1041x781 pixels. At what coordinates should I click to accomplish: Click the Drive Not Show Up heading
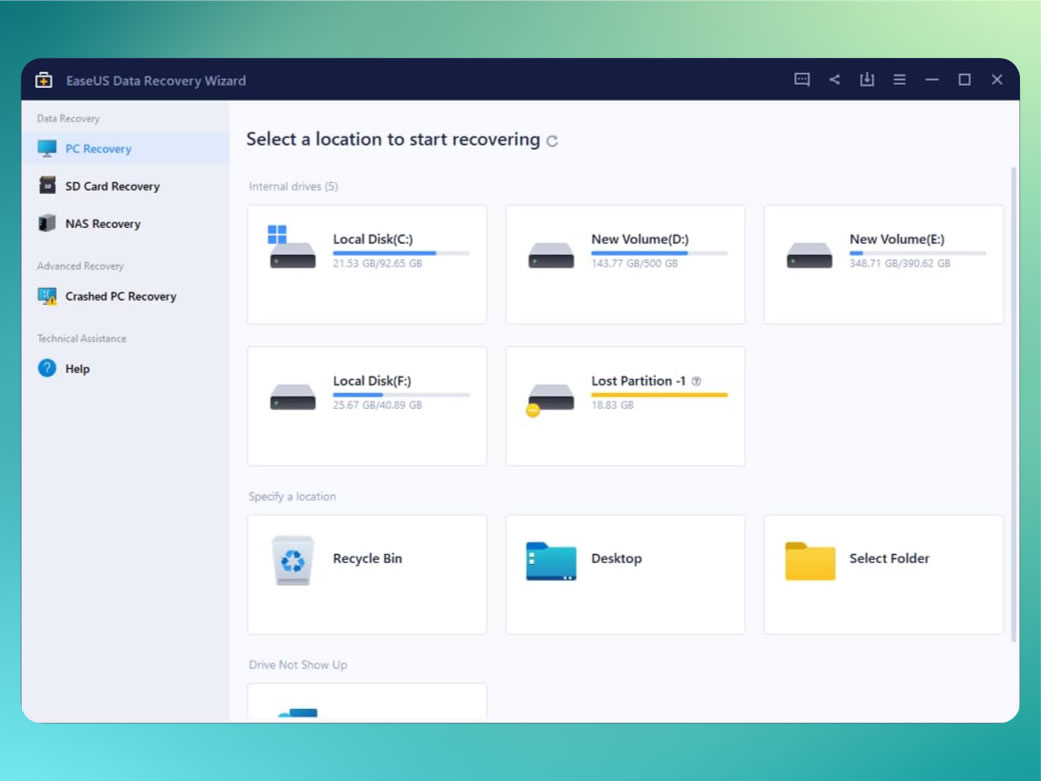(298, 665)
